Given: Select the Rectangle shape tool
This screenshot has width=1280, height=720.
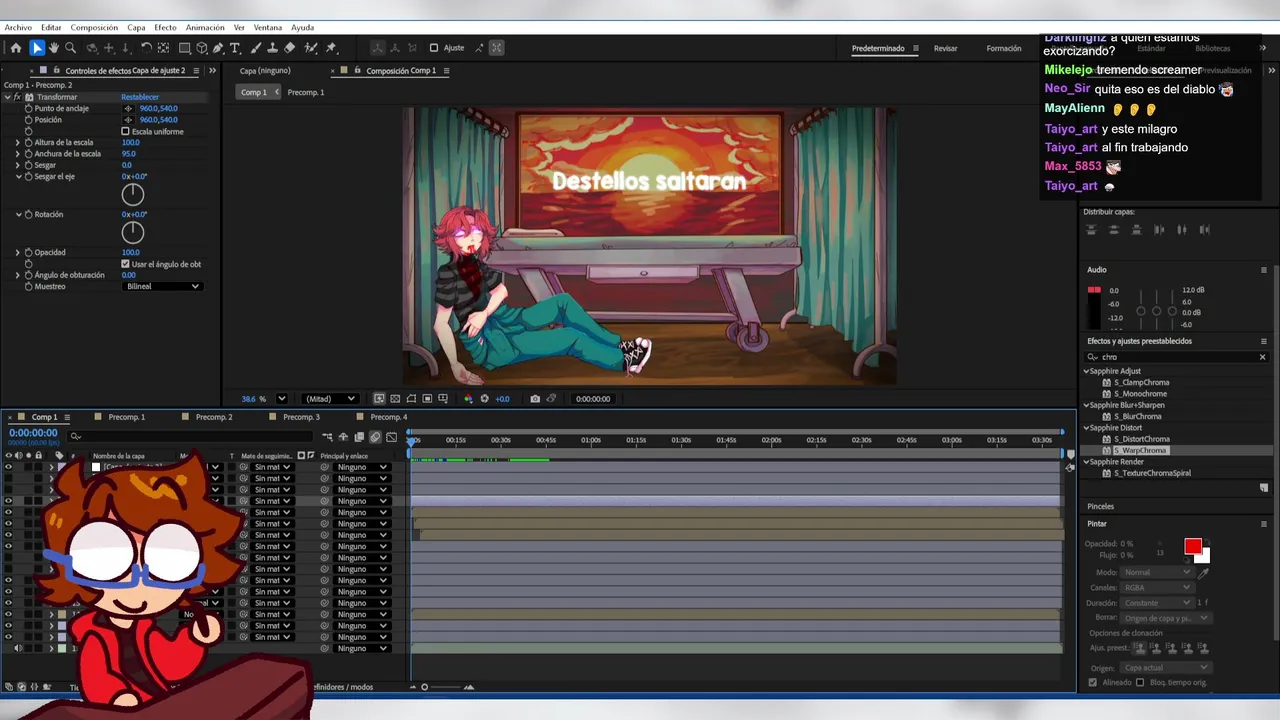Looking at the screenshot, I should 185,48.
